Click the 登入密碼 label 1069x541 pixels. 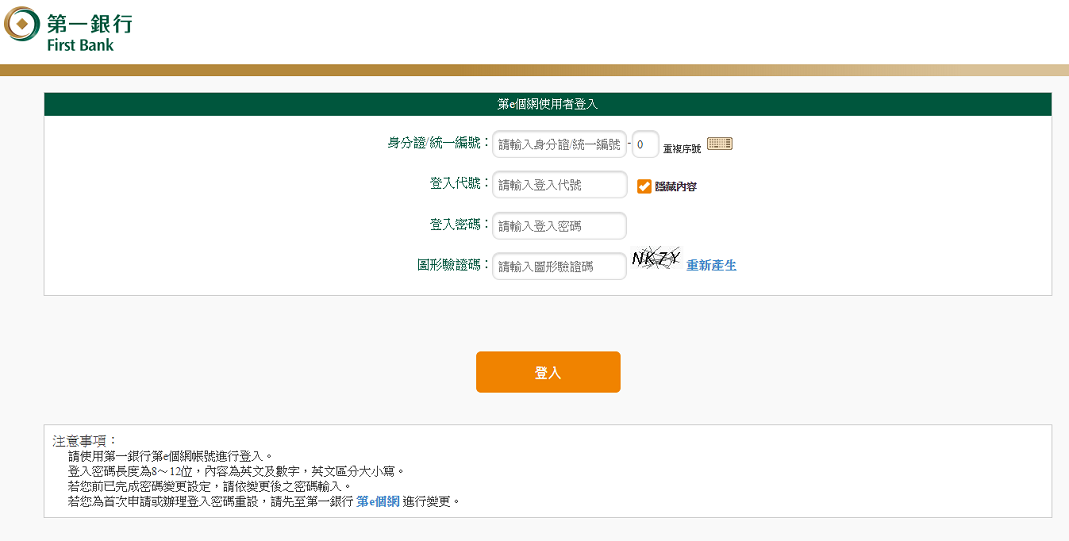click(460, 224)
